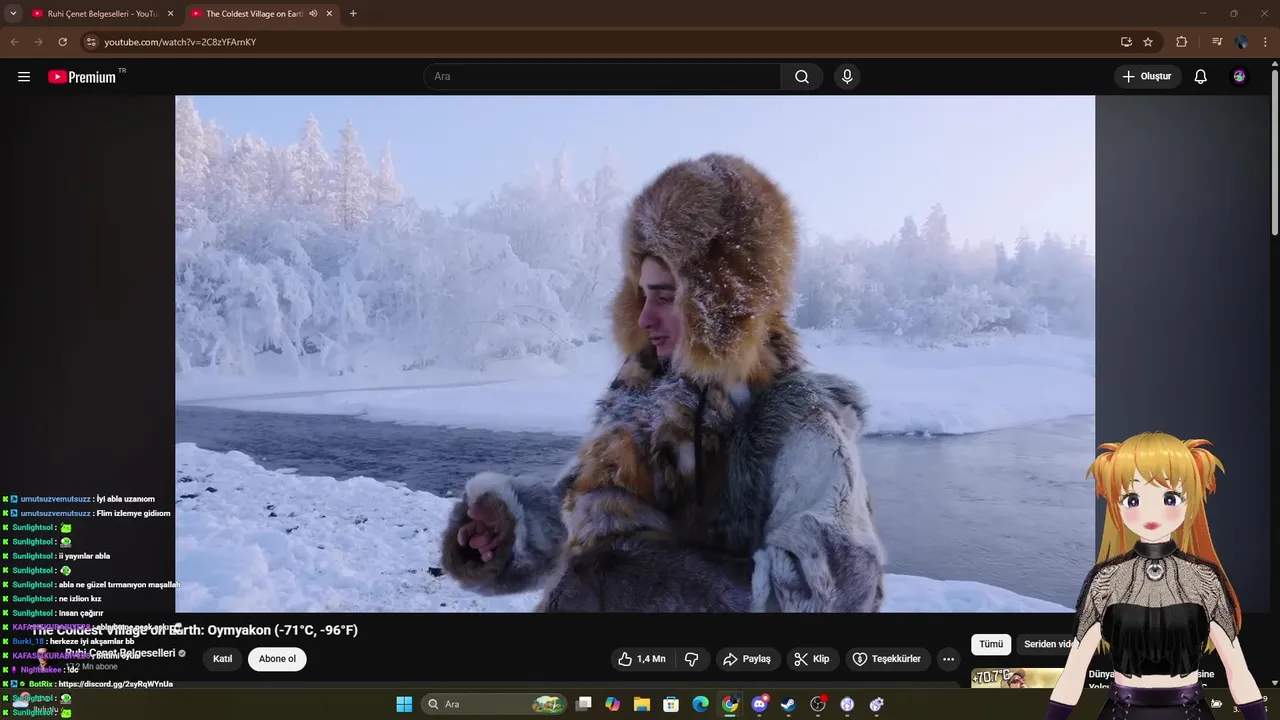1280x720 pixels.
Task: Open the Oluştur create menu
Action: pyautogui.click(x=1147, y=77)
